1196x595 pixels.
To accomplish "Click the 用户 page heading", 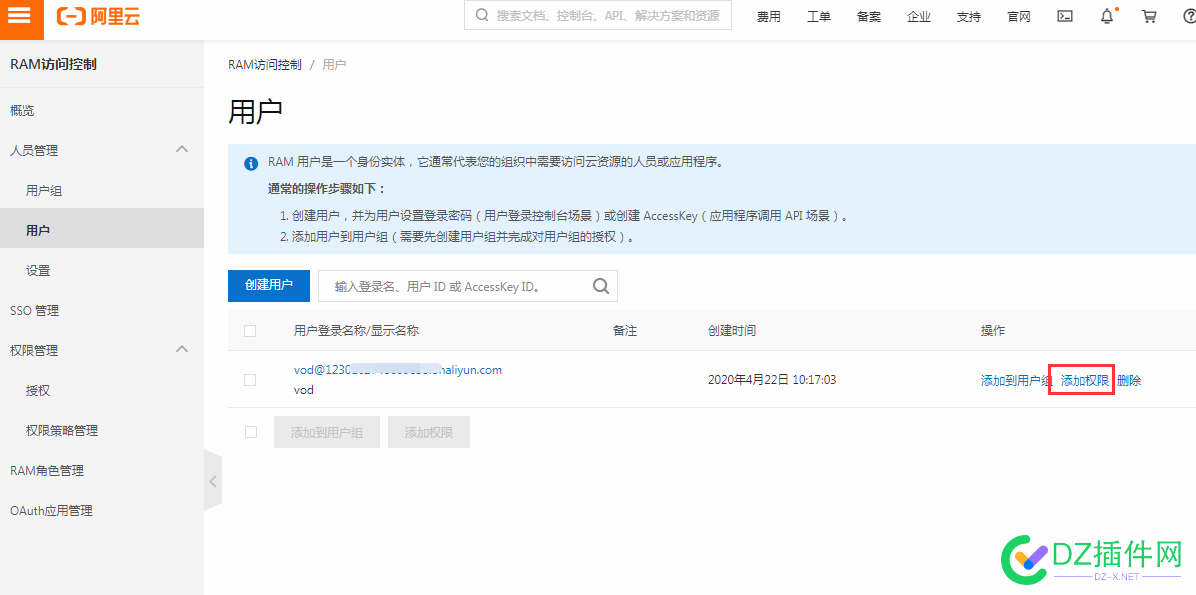I will tap(256, 111).
